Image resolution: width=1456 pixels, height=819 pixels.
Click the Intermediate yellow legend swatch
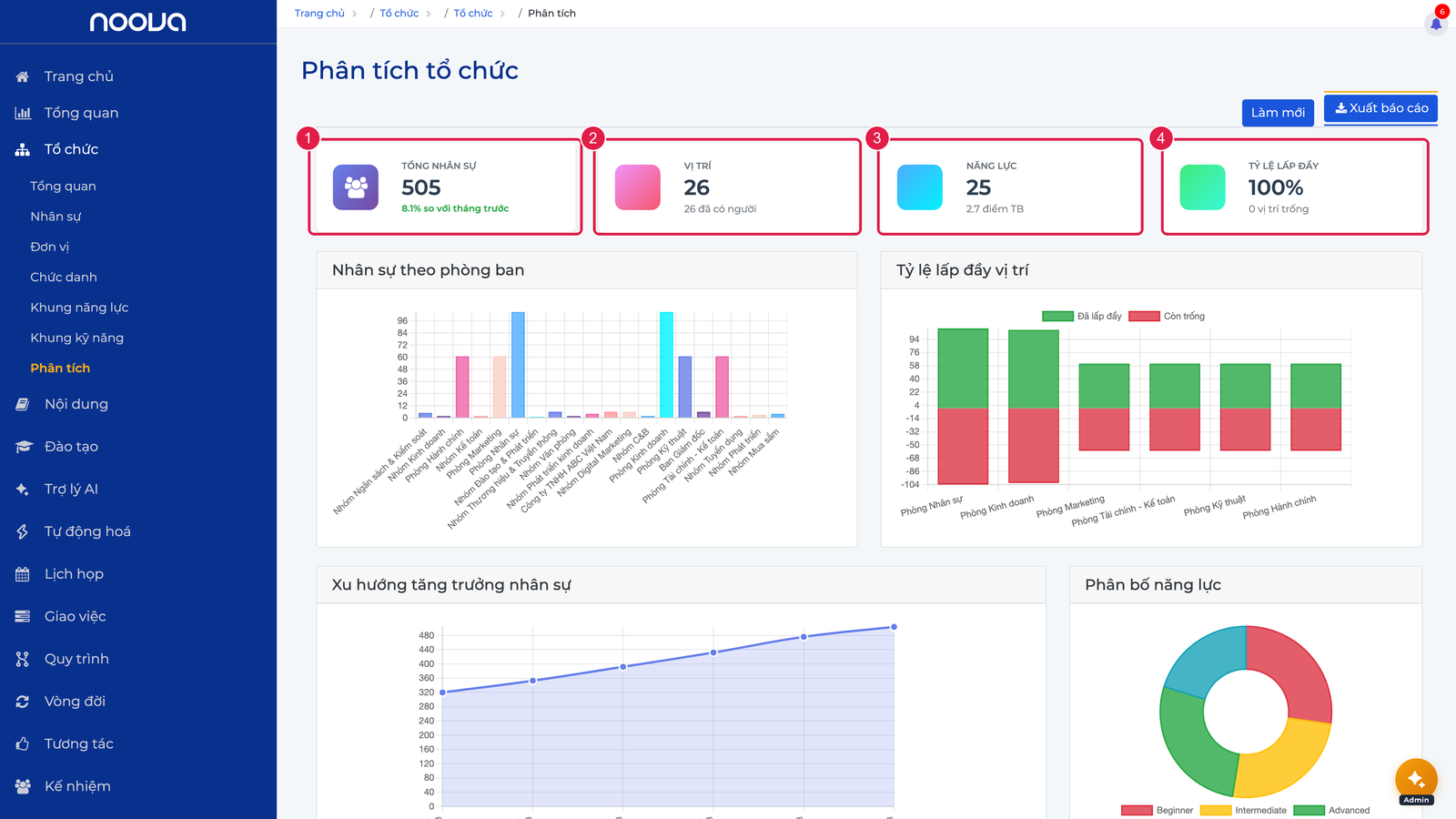click(x=1216, y=810)
